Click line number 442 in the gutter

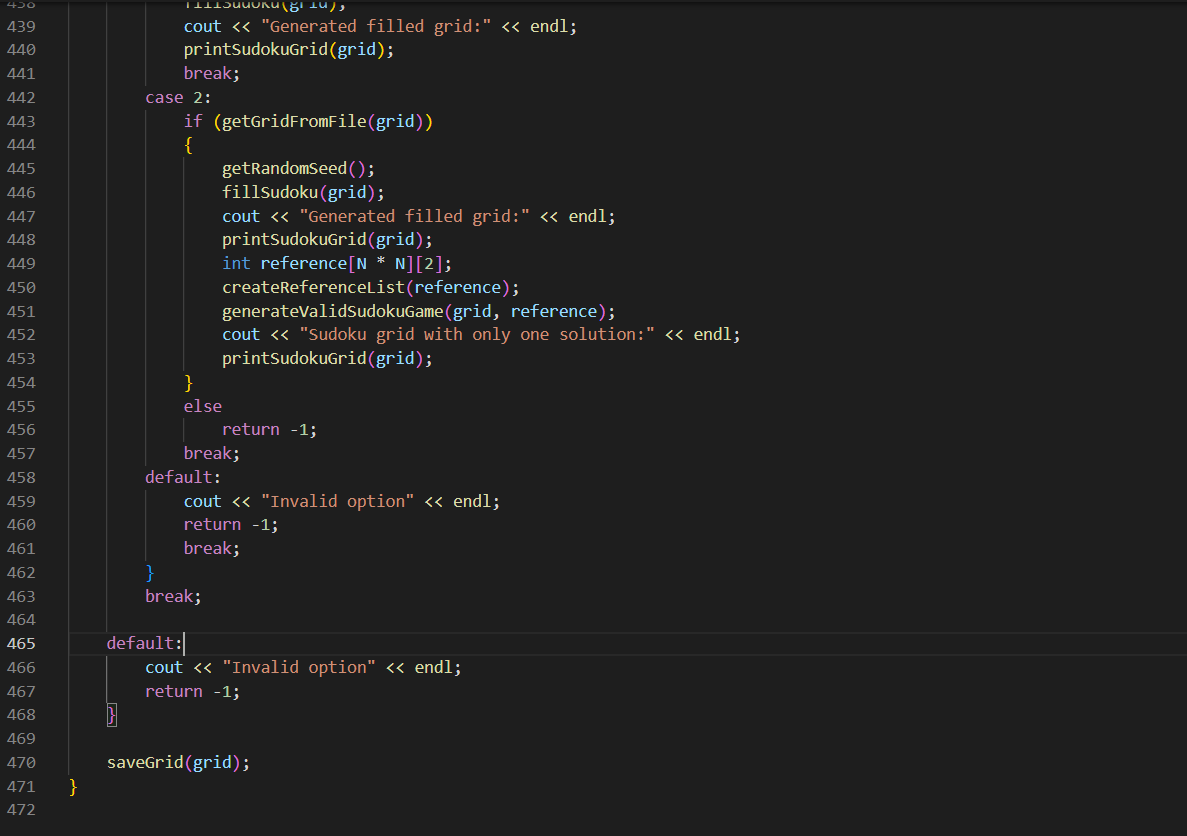pos(21,97)
